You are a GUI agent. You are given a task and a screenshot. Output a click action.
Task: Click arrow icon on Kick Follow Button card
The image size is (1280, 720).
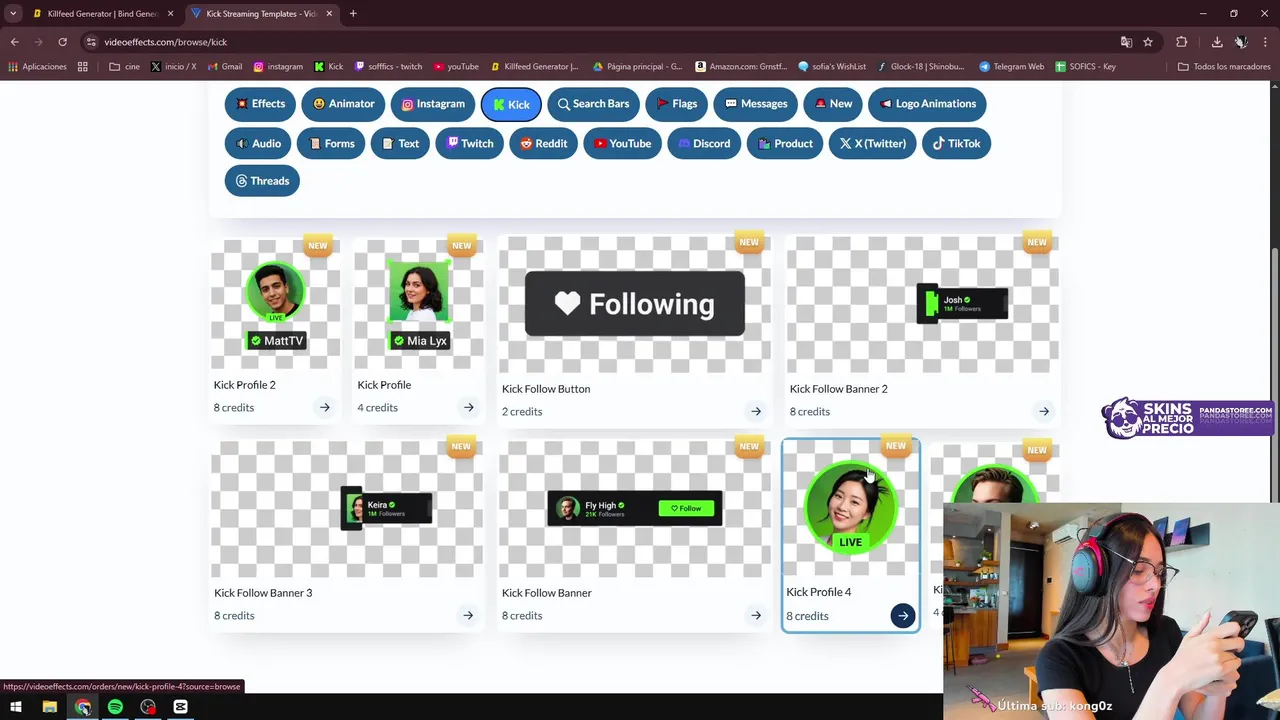point(756,411)
